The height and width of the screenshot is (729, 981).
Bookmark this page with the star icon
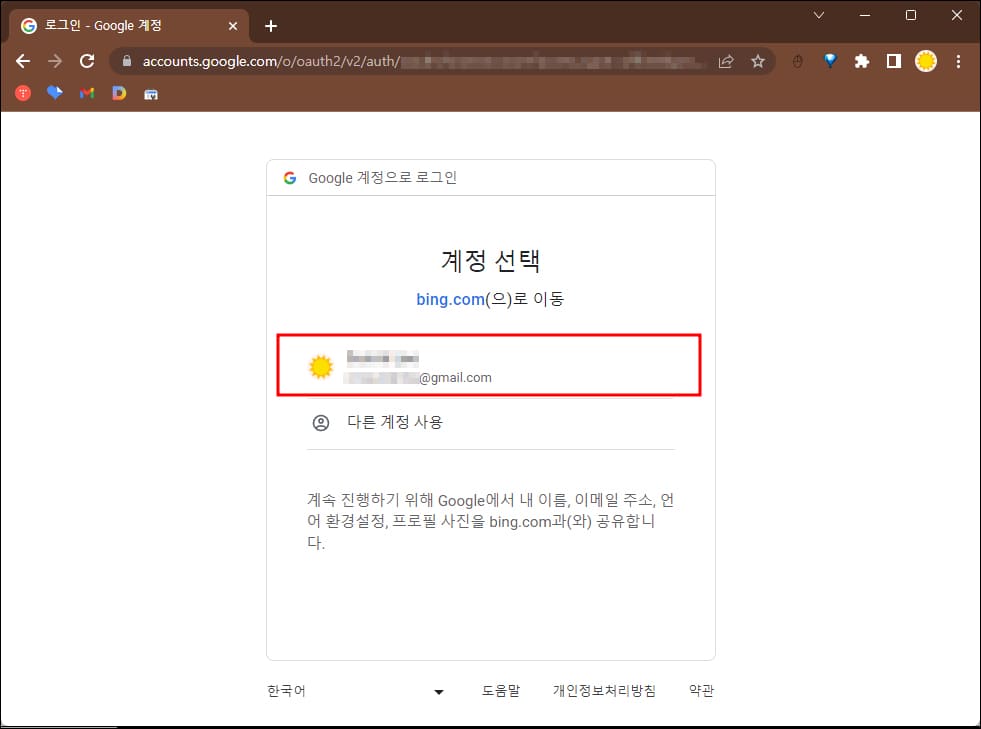758,61
